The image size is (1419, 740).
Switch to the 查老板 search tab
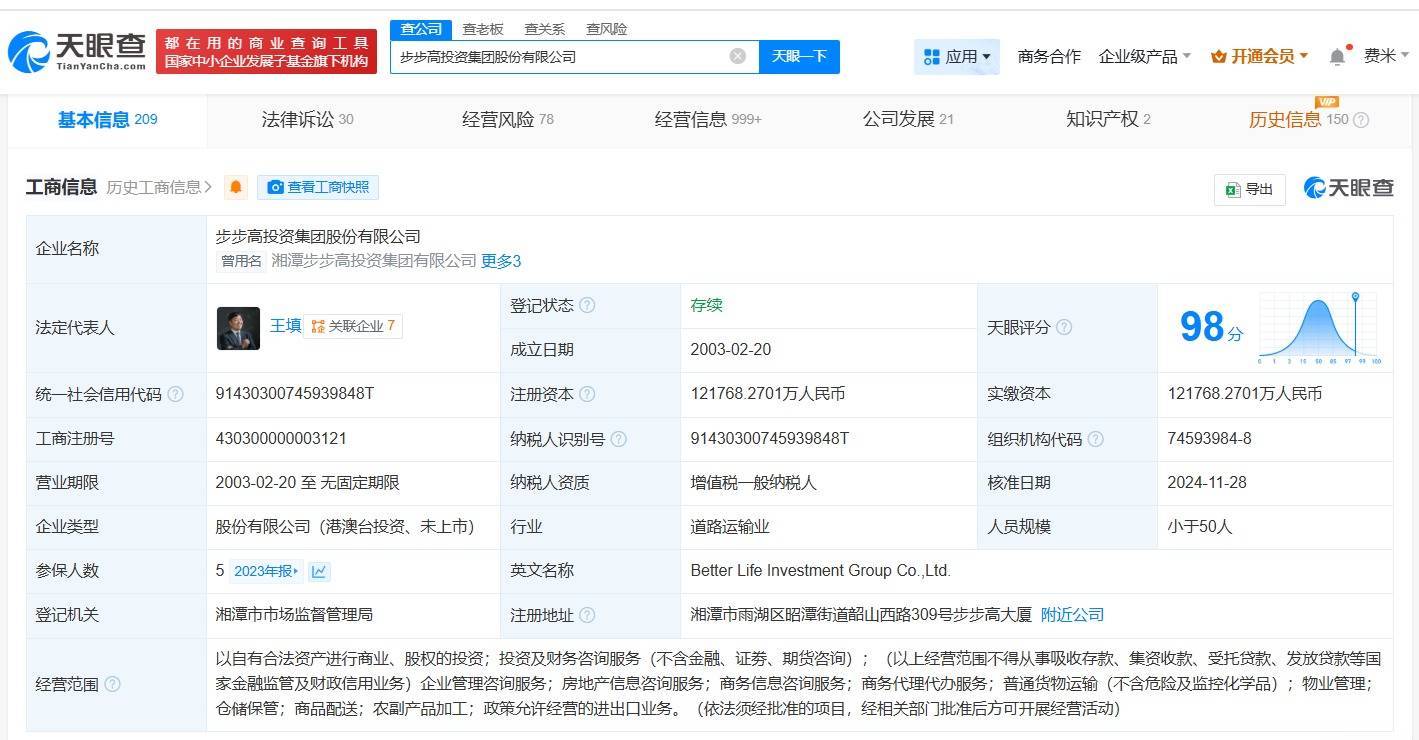[x=483, y=29]
